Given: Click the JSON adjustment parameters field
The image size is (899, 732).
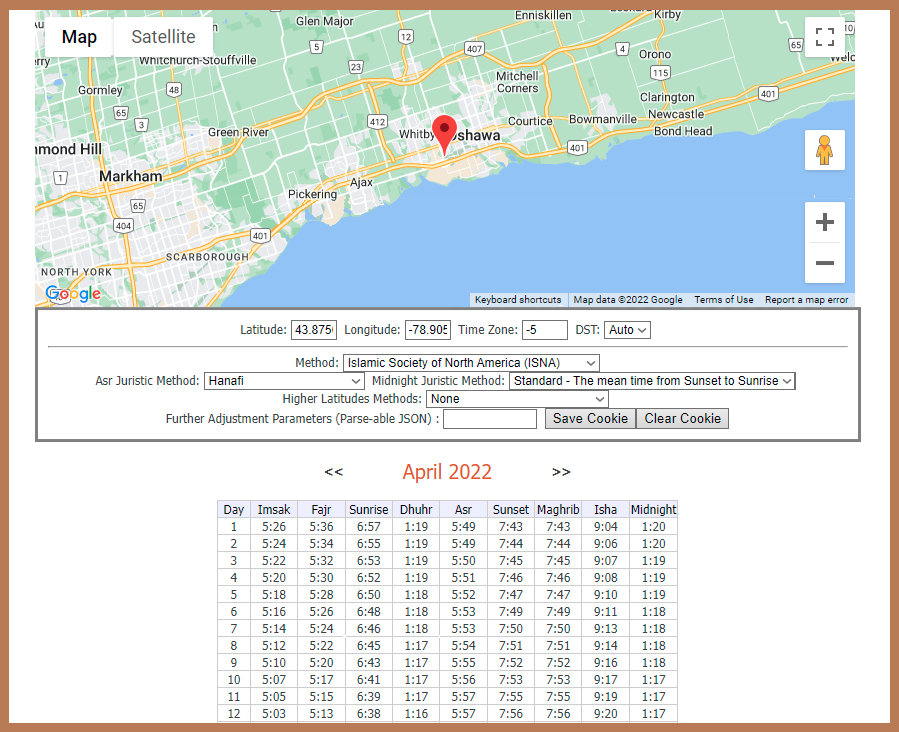Looking at the screenshot, I should point(489,418).
